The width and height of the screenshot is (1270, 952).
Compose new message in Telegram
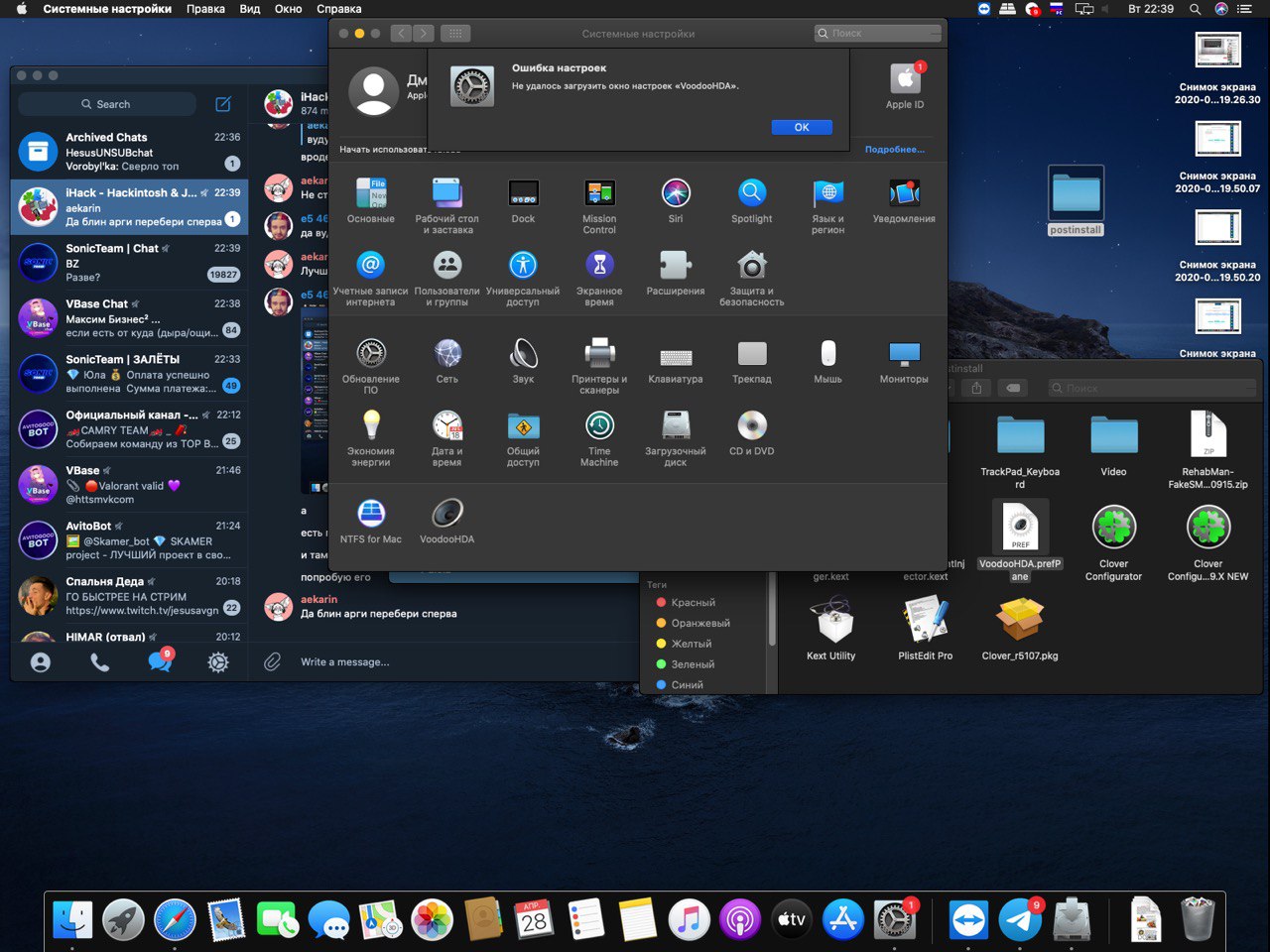tap(223, 104)
